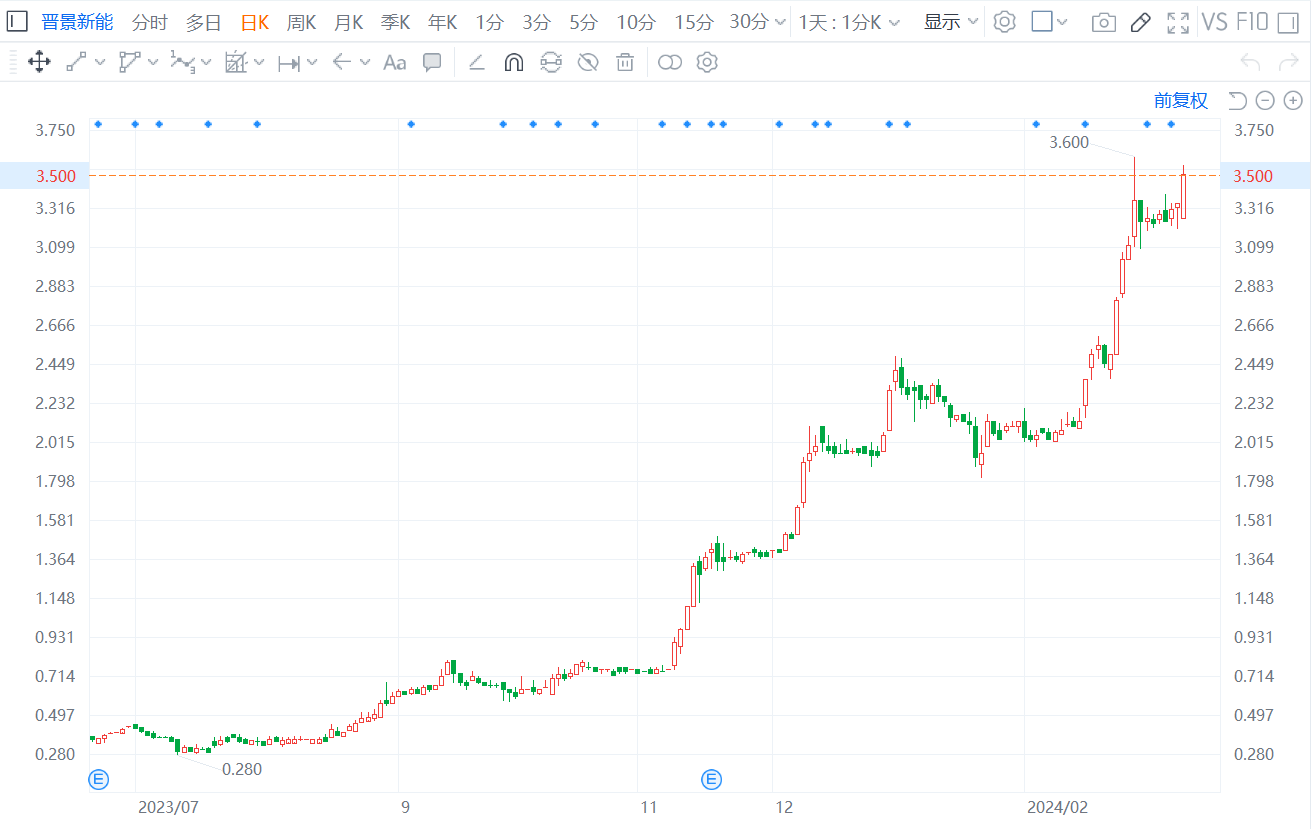Expand the 显示 display dropdown

(950, 22)
